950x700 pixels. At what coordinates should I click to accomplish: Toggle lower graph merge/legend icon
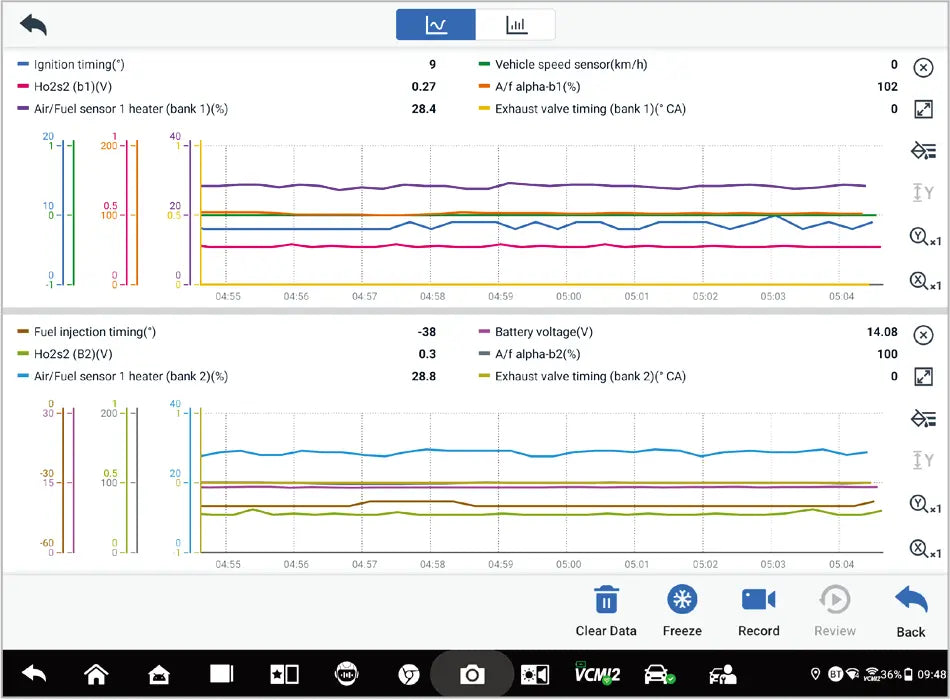(x=923, y=418)
